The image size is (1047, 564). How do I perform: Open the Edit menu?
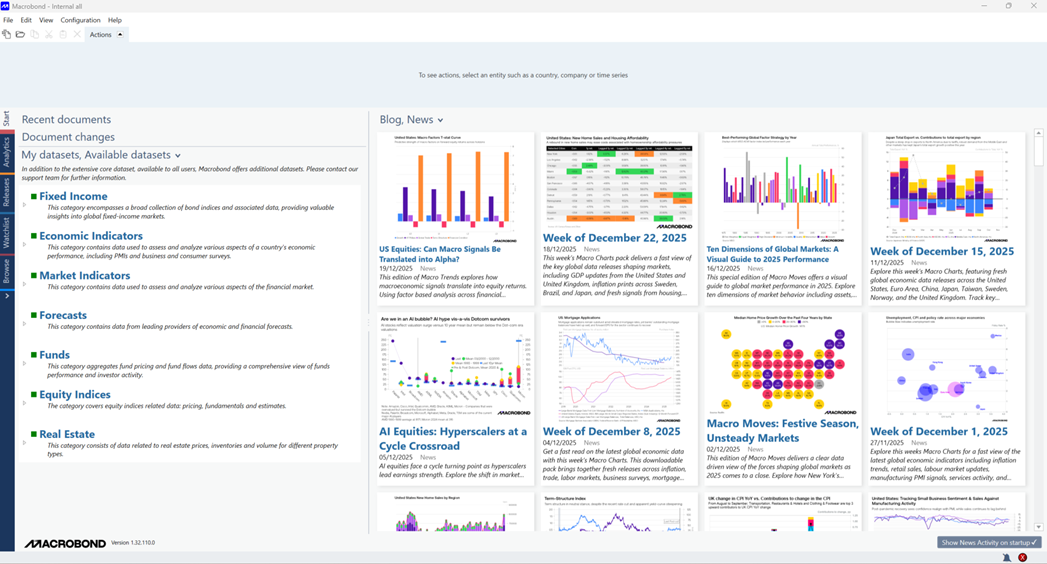(26, 20)
